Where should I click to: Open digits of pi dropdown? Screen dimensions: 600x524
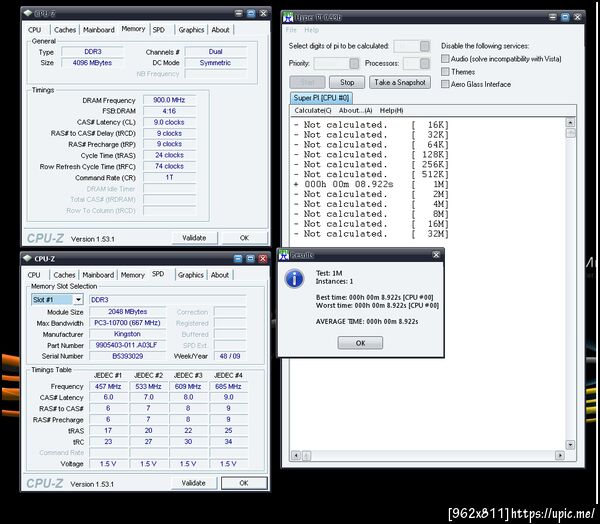point(424,46)
